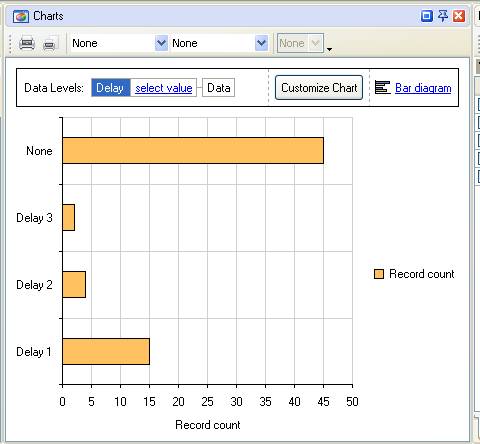Click the Delay 1 bar
The width and height of the screenshot is (480, 444).
(x=106, y=352)
